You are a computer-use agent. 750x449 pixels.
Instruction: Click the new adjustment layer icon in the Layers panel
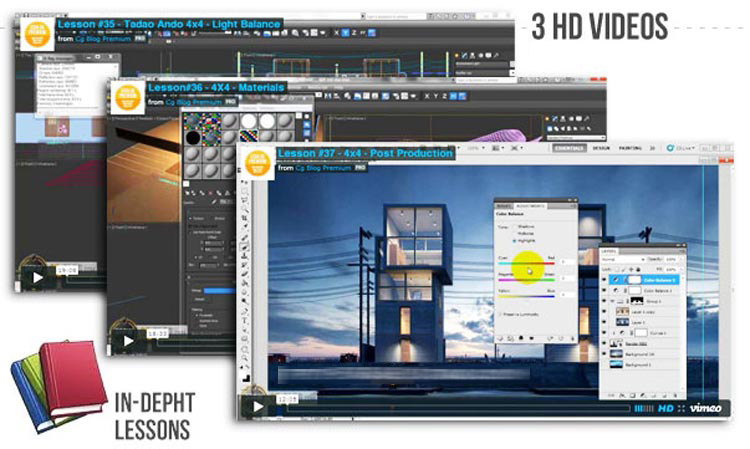pos(642,395)
